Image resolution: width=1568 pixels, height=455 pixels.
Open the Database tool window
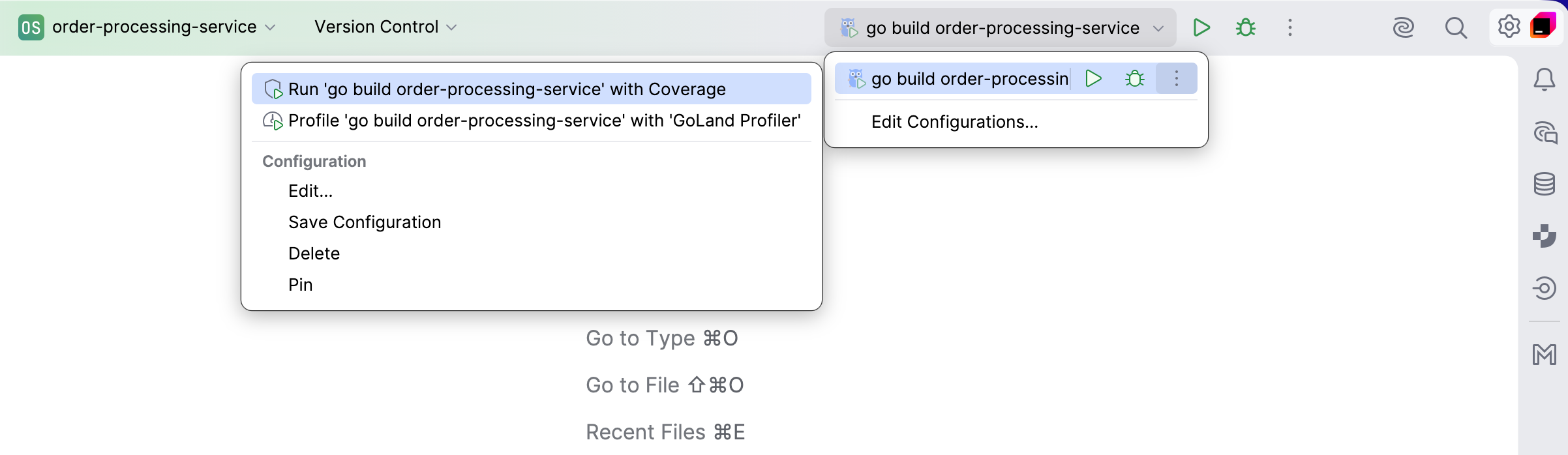pos(1544,184)
